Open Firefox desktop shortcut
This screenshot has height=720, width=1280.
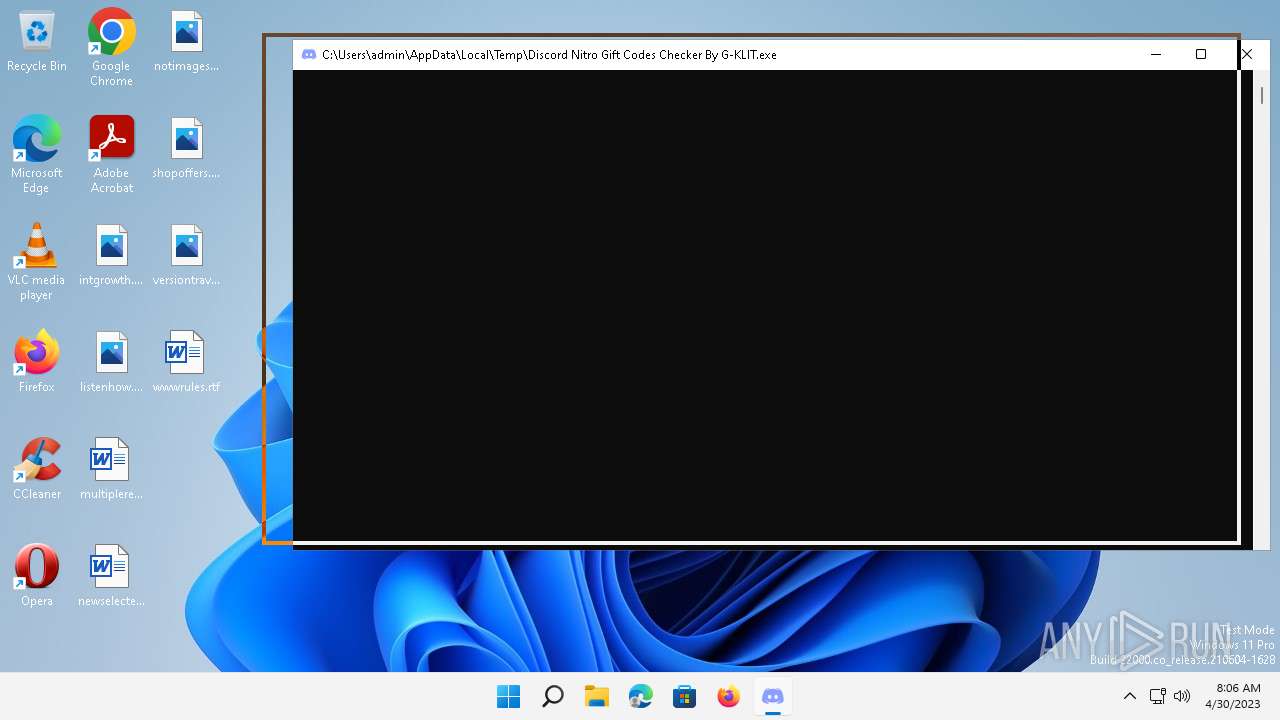[37, 362]
